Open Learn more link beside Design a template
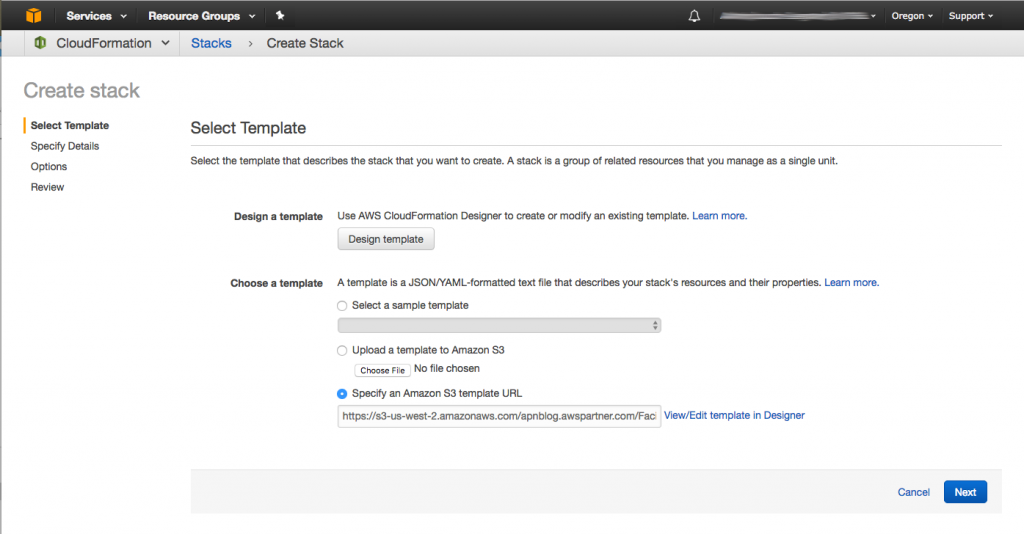This screenshot has height=534, width=1024. 719,216
